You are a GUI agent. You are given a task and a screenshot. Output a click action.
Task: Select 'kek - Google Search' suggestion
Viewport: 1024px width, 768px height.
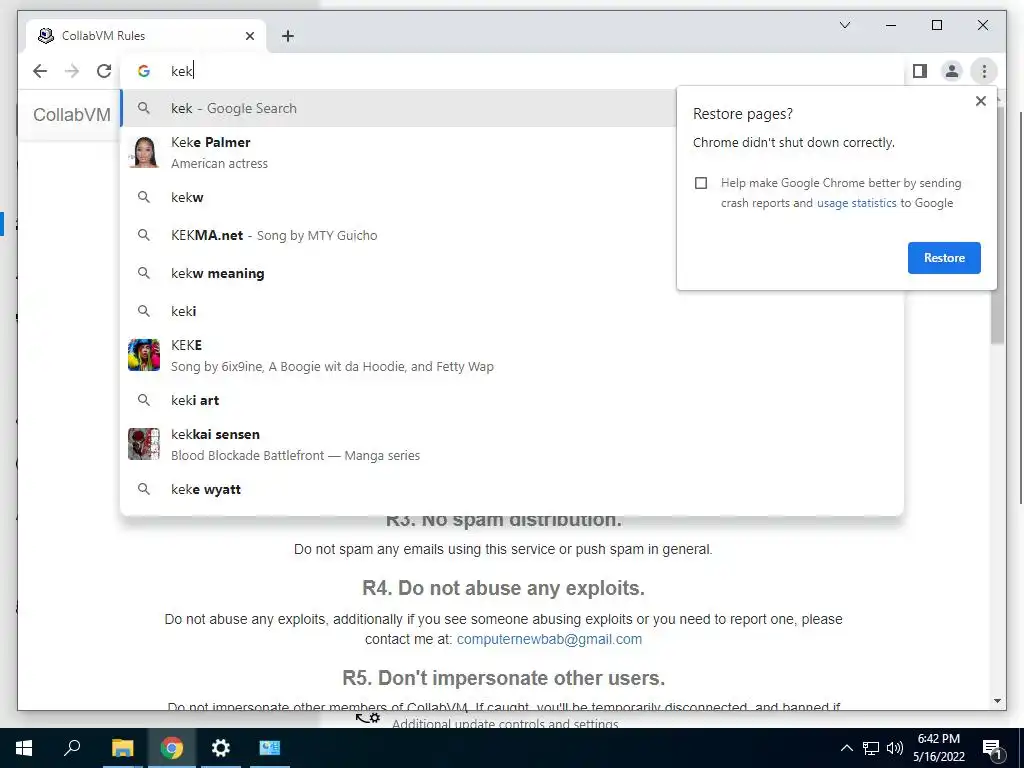pyautogui.click(x=398, y=108)
